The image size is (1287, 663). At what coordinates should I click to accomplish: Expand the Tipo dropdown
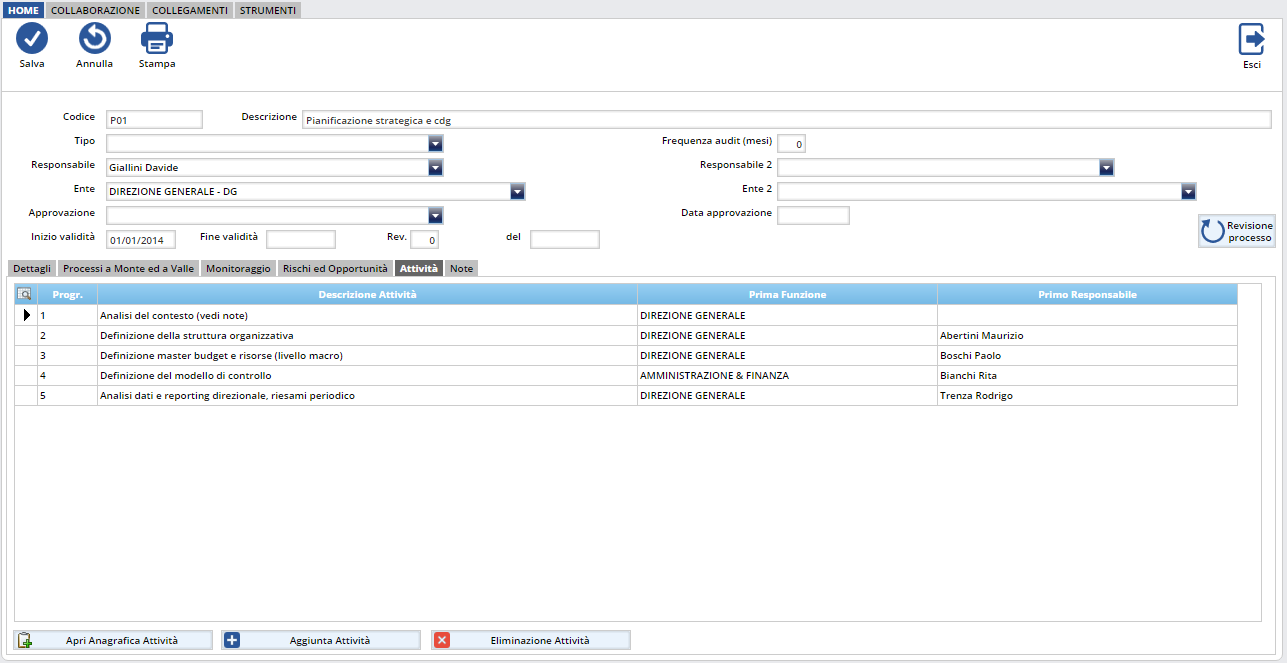point(435,144)
